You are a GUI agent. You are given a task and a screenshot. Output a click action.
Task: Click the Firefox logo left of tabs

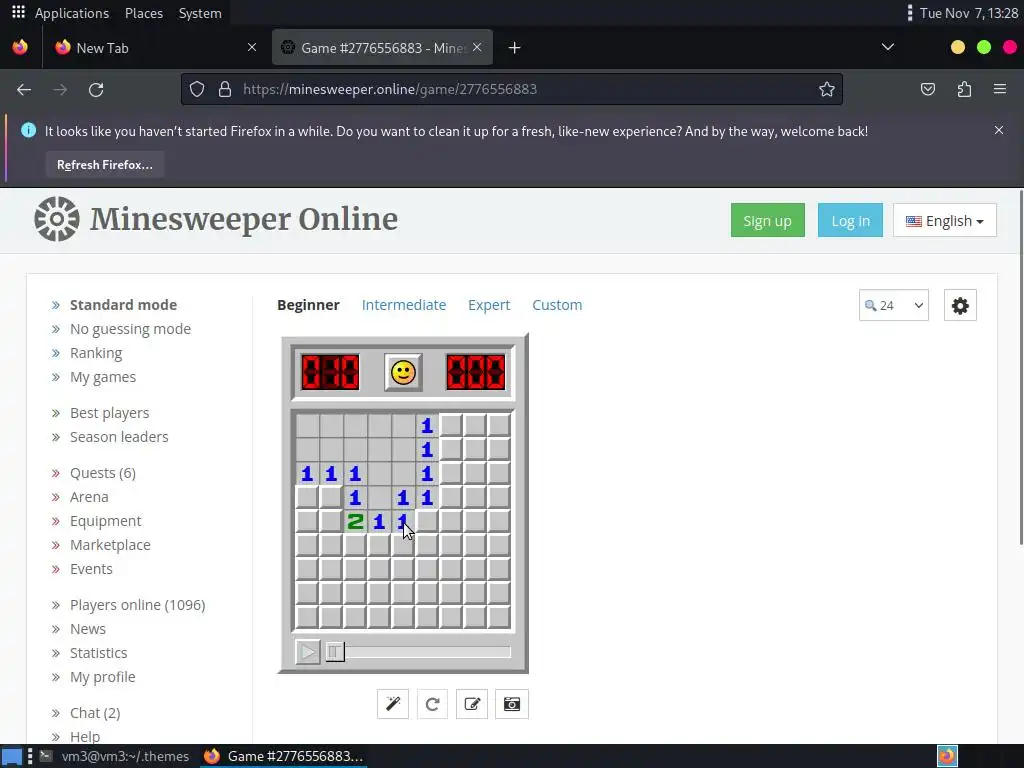click(20, 47)
